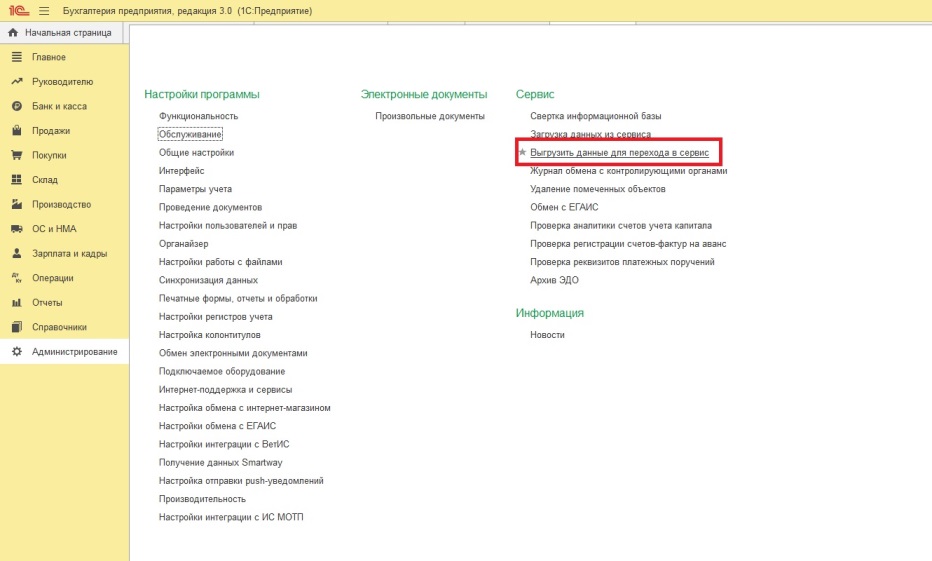Image resolution: width=932 pixels, height=561 pixels.
Task: Open Журнал обмена с контролирующими органами
Action: pyautogui.click(x=629, y=171)
